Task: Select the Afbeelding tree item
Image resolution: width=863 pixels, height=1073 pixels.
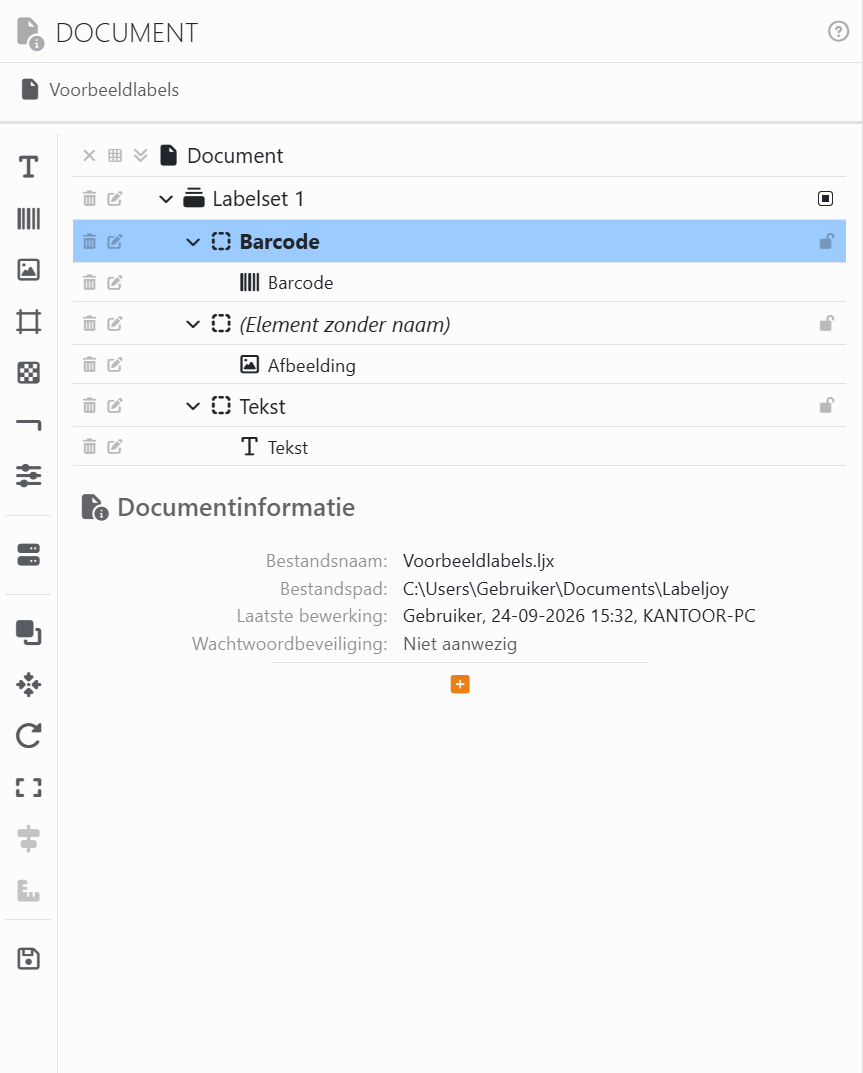Action: [459, 364]
